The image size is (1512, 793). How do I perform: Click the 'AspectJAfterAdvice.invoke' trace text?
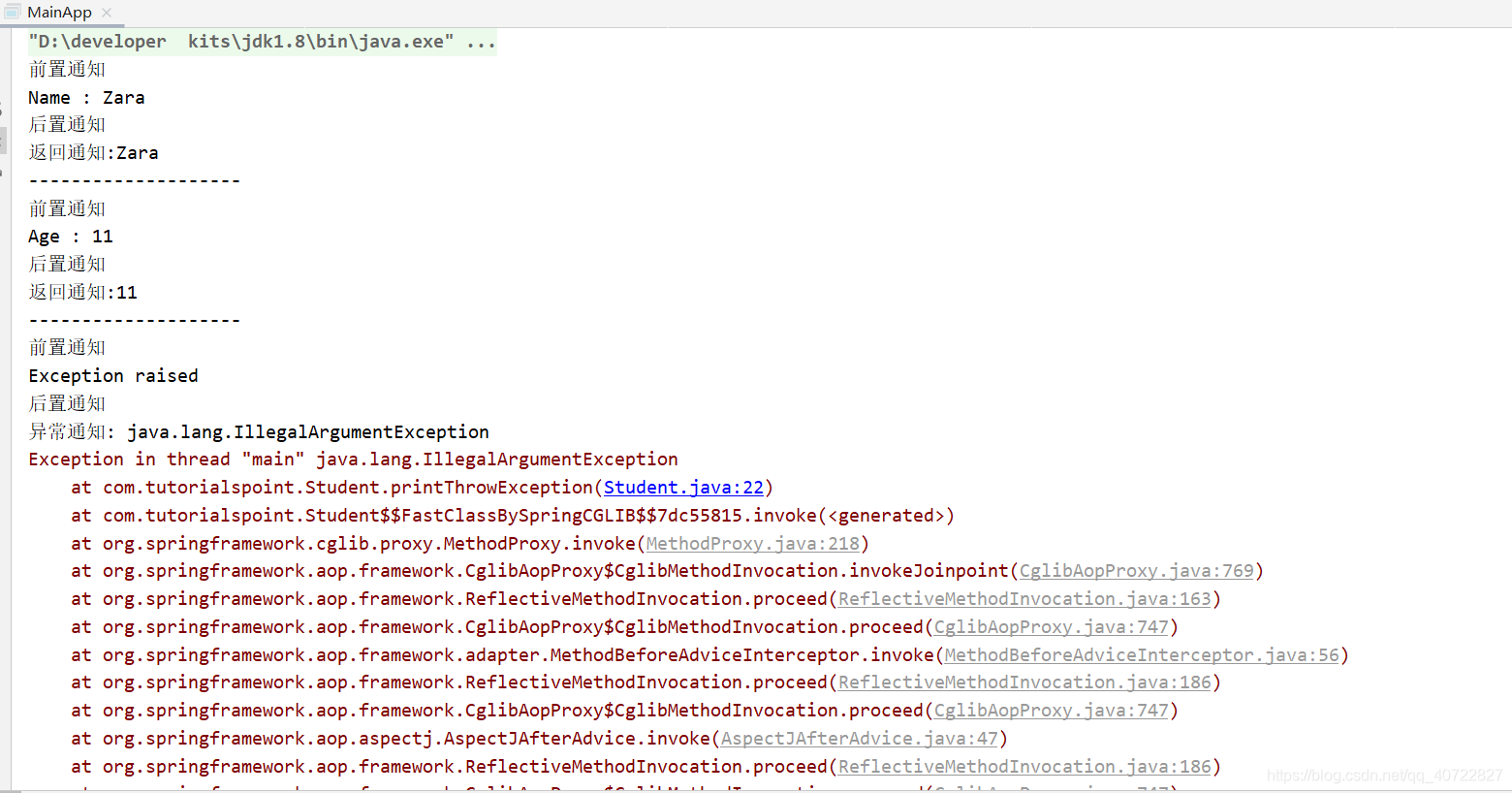coord(577,739)
